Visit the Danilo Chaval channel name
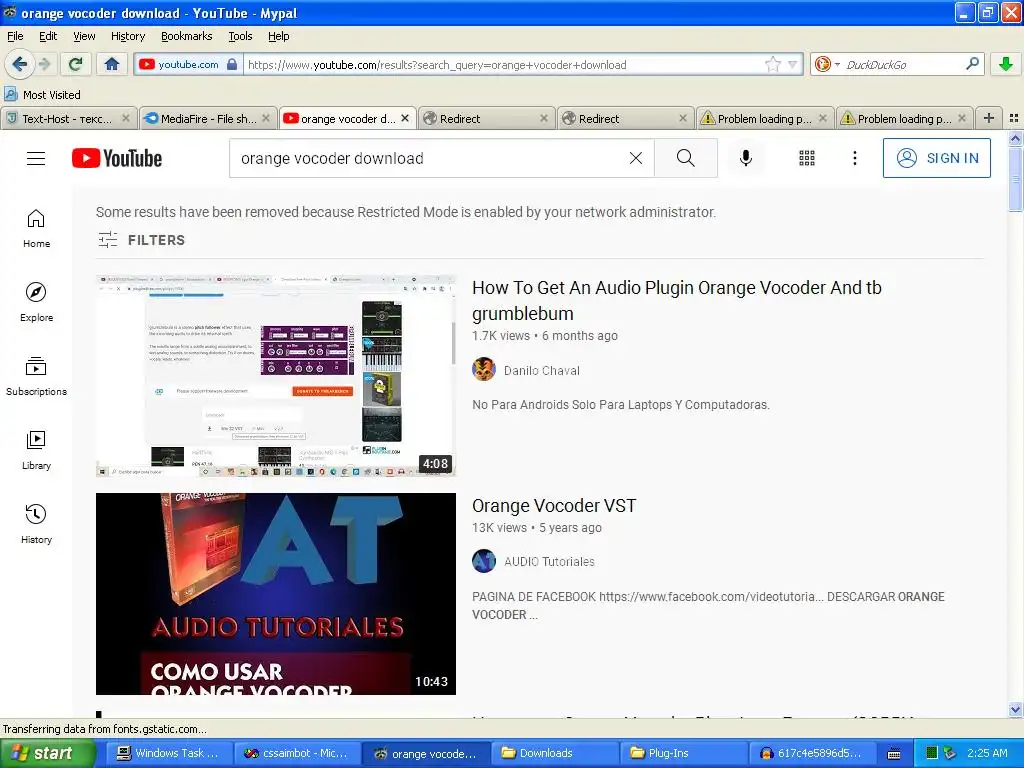 541,370
